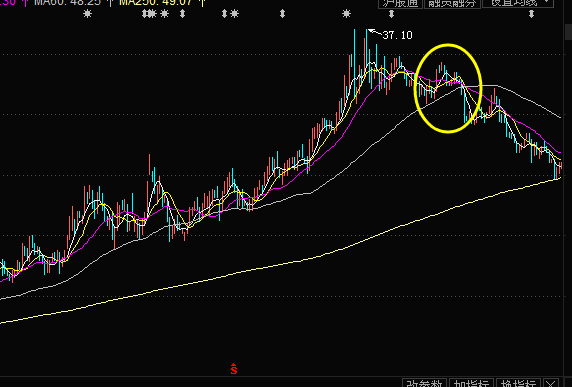This screenshot has width=572, height=387.
Task: Click the up-down arrow marker above the 37.10 label
Action: 391,14
